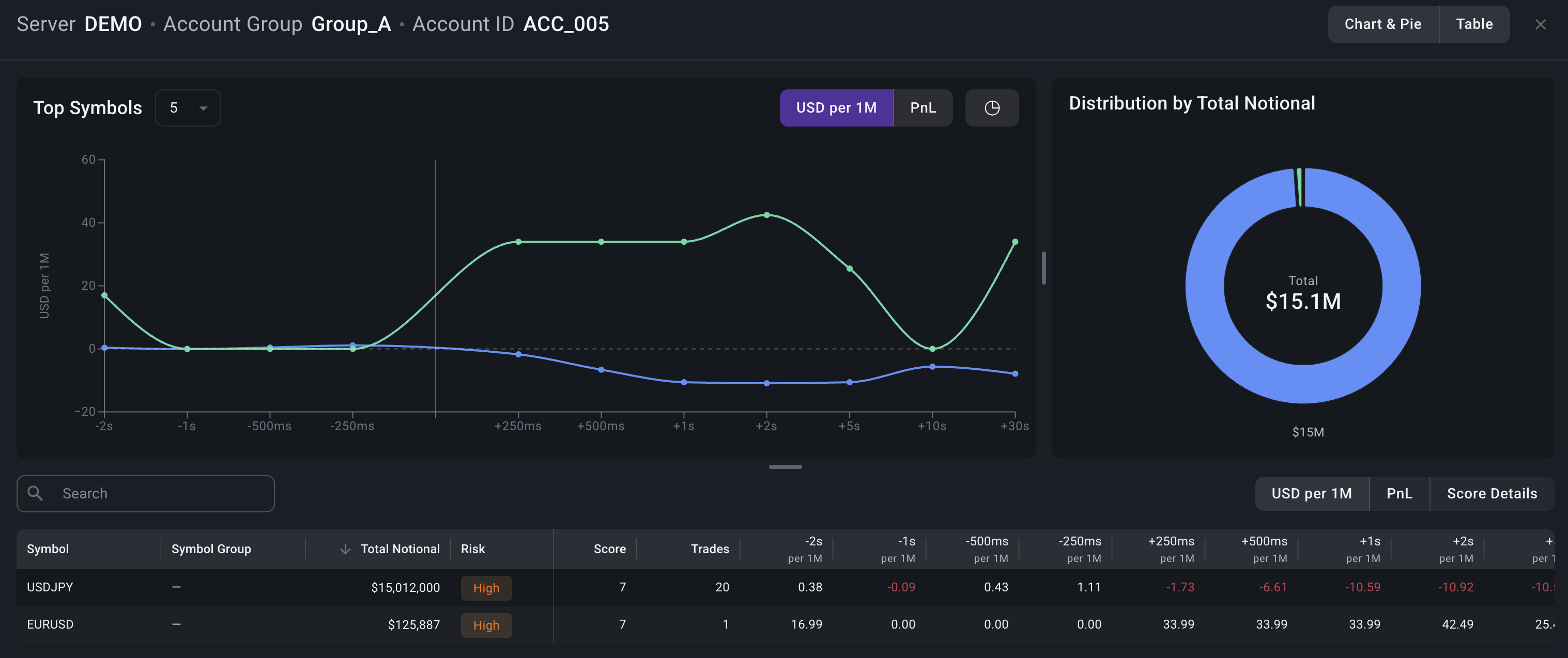This screenshot has width=1568, height=658.
Task: Switch table to PnL view
Action: [x=1399, y=493]
